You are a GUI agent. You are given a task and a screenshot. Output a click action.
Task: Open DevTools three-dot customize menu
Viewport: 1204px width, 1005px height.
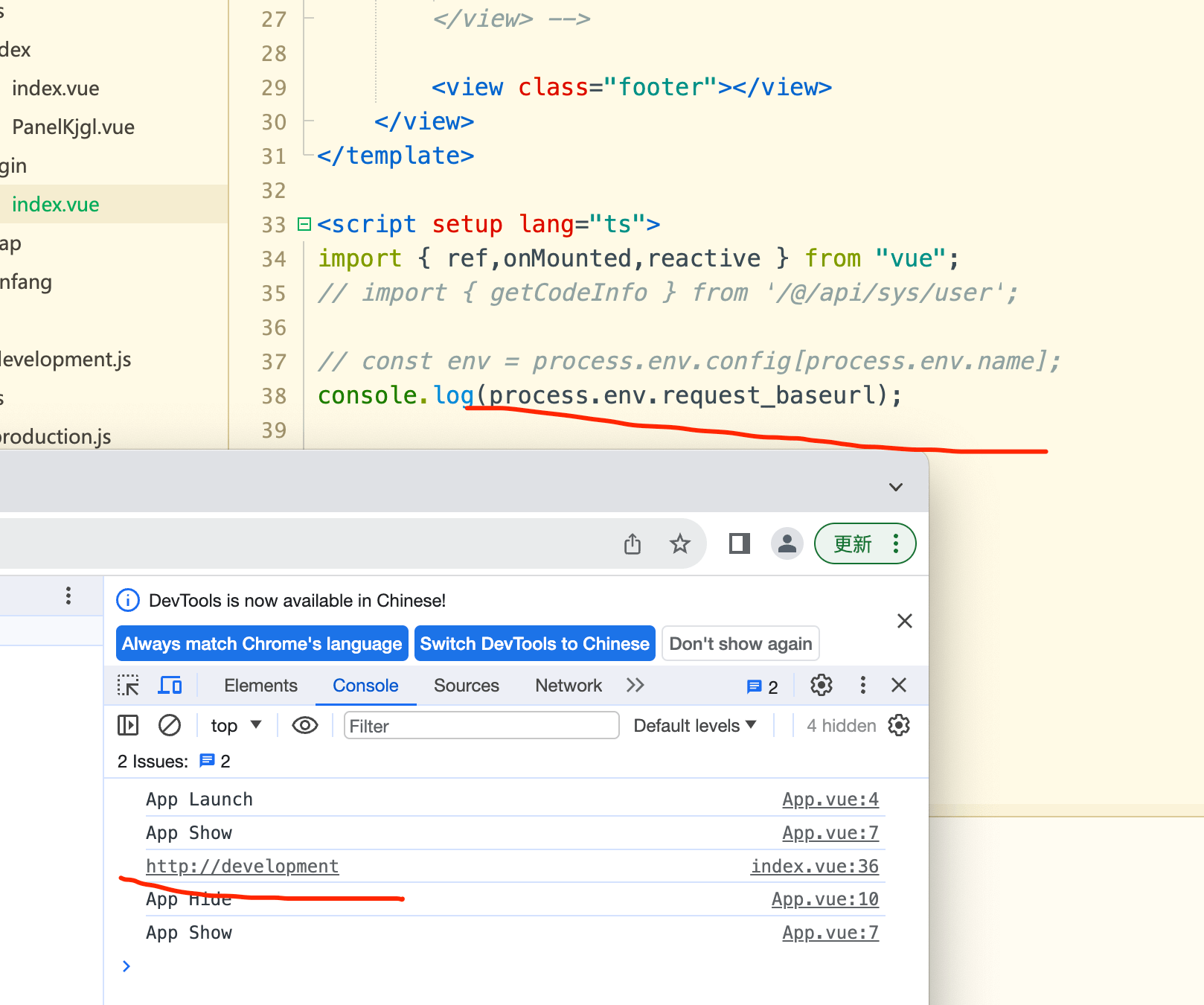point(862,685)
